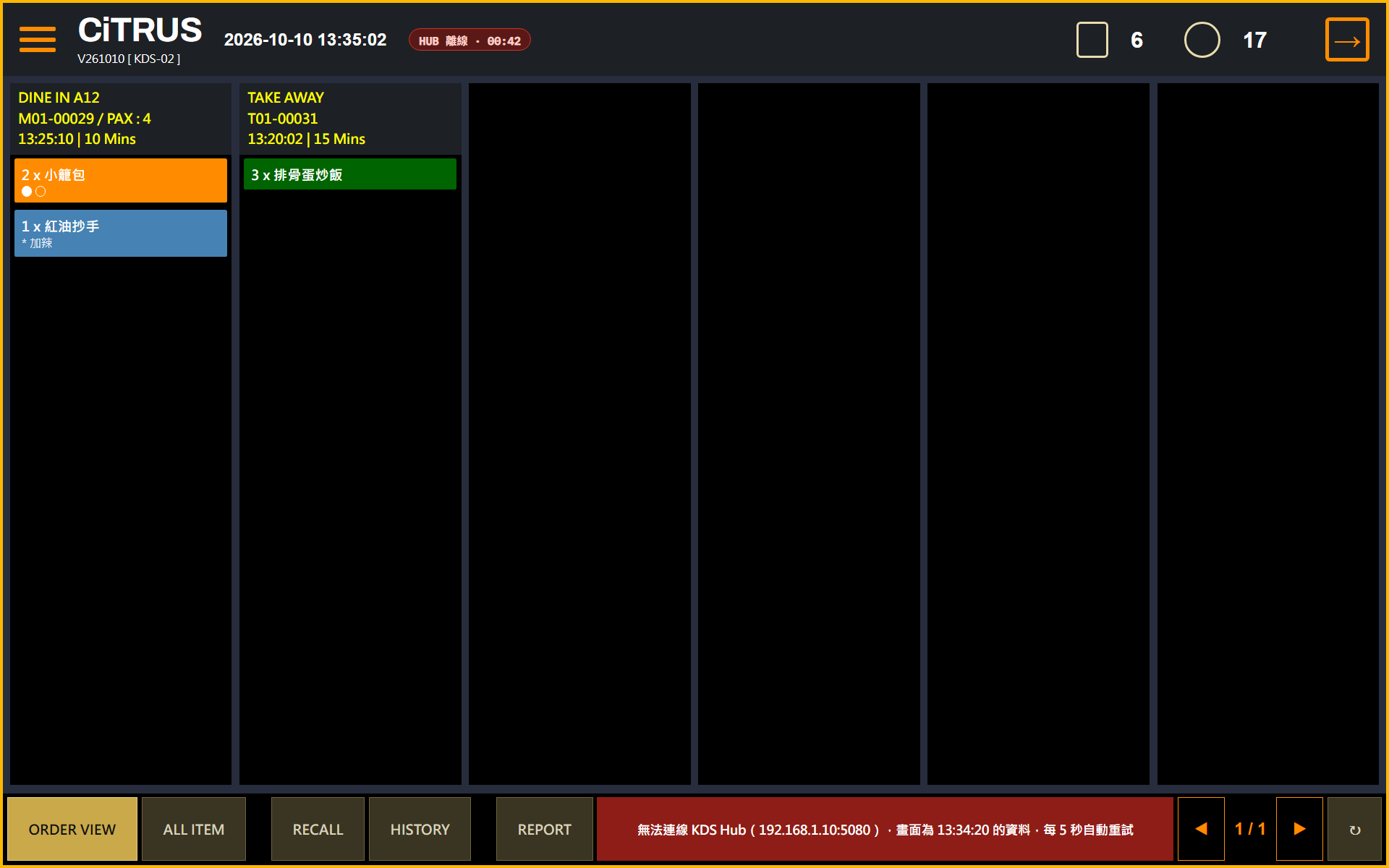
Task: Go to the previous page arrow
Action: 1201,829
